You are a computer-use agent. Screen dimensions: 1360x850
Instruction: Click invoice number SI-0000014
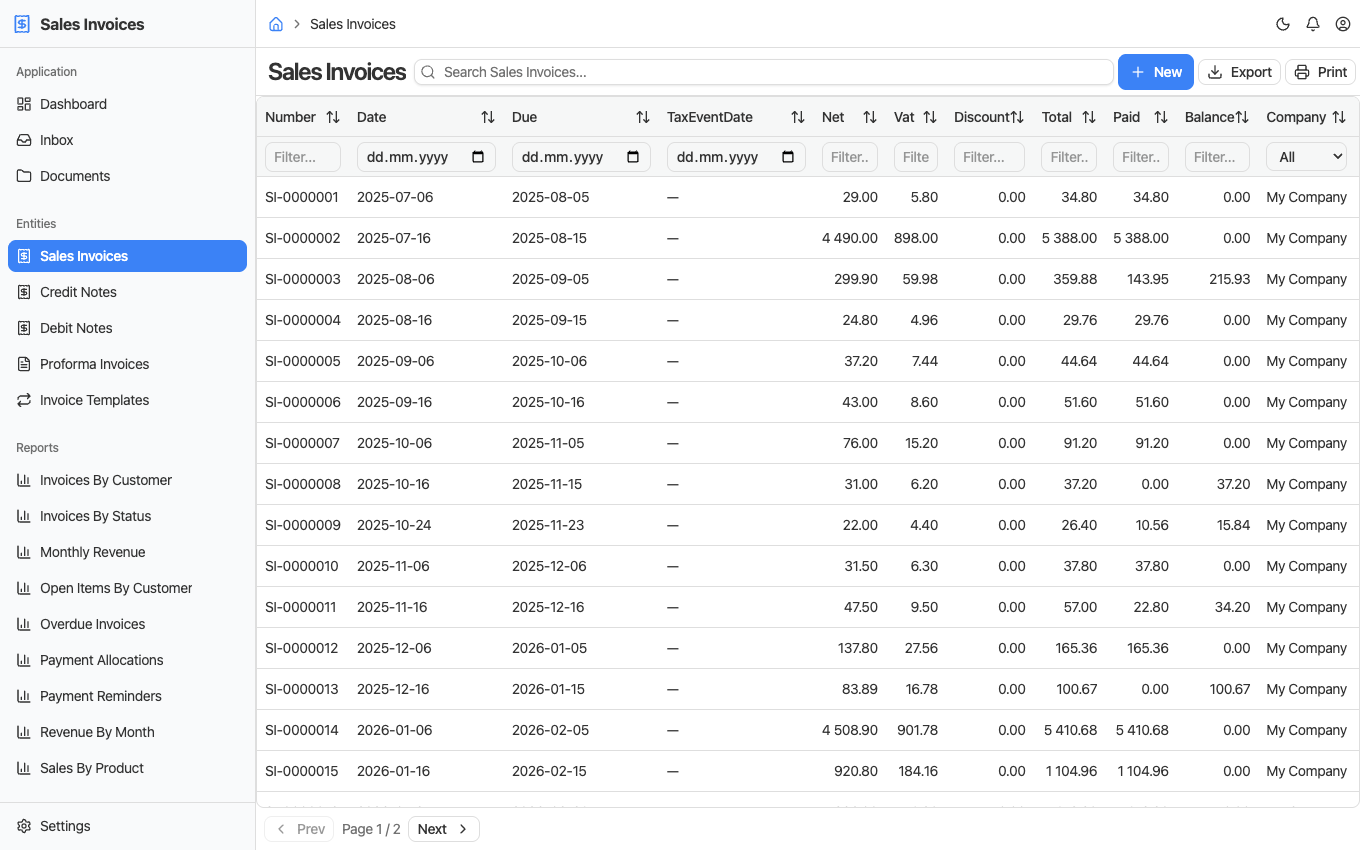302,730
